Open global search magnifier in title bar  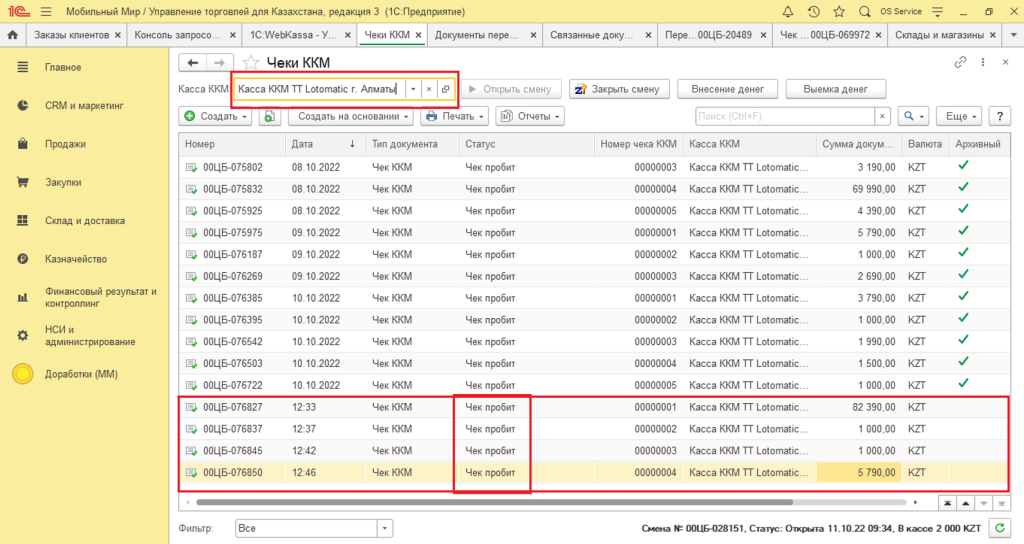[864, 12]
